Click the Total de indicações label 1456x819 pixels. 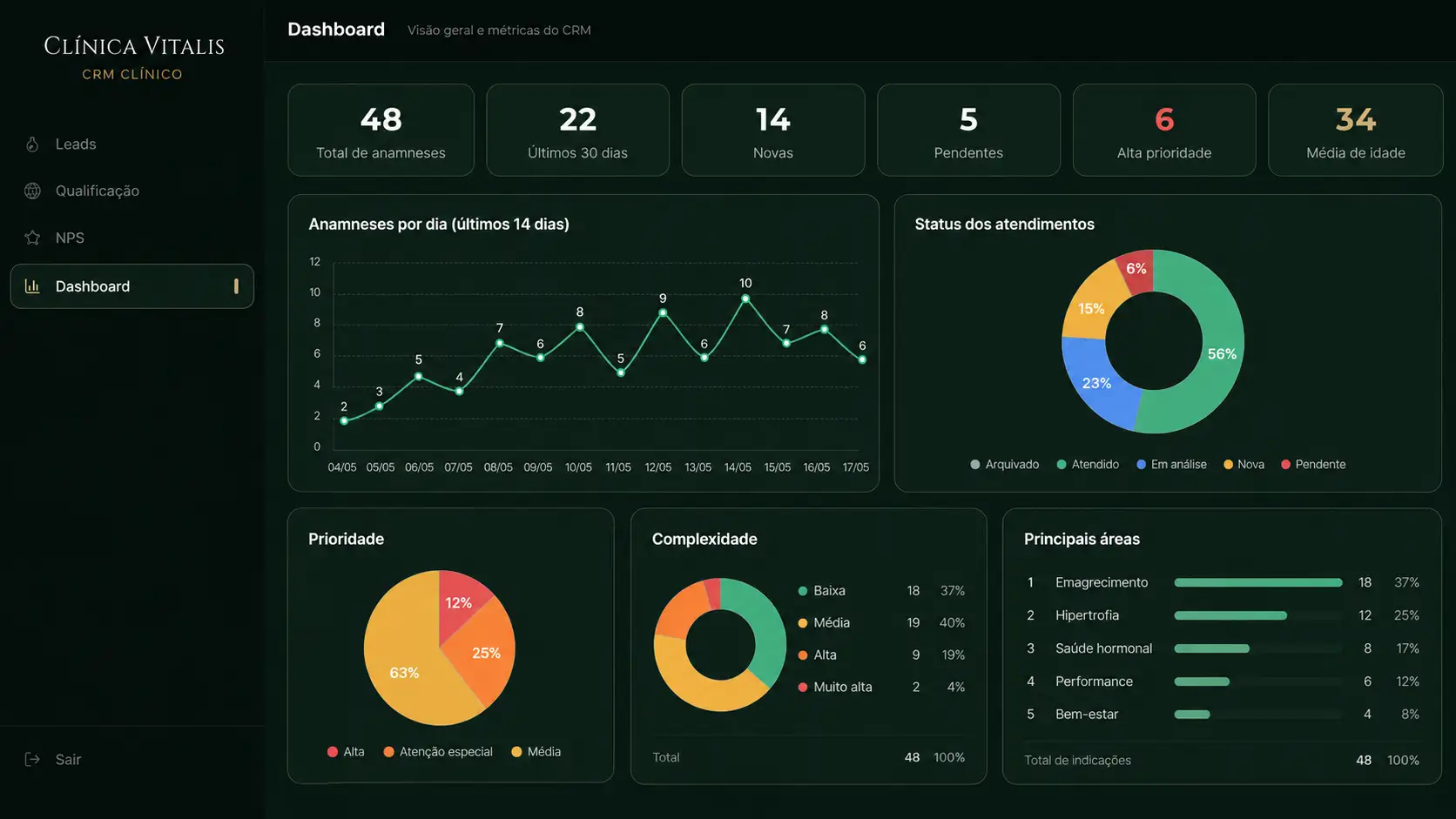[x=1077, y=761]
